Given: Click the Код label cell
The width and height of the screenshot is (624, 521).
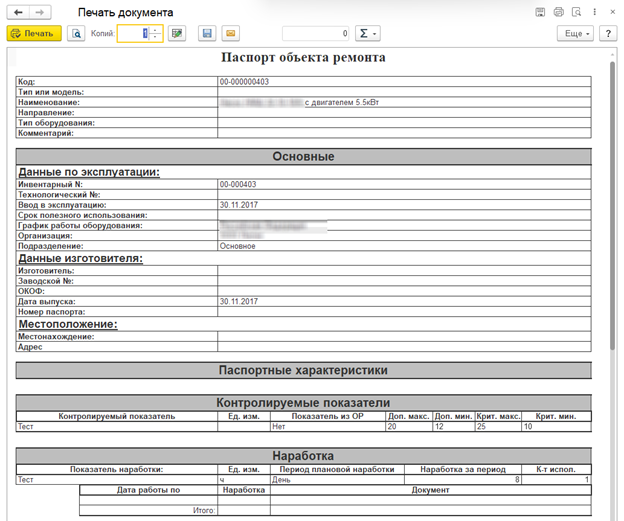Looking at the screenshot, I should [x=117, y=82].
